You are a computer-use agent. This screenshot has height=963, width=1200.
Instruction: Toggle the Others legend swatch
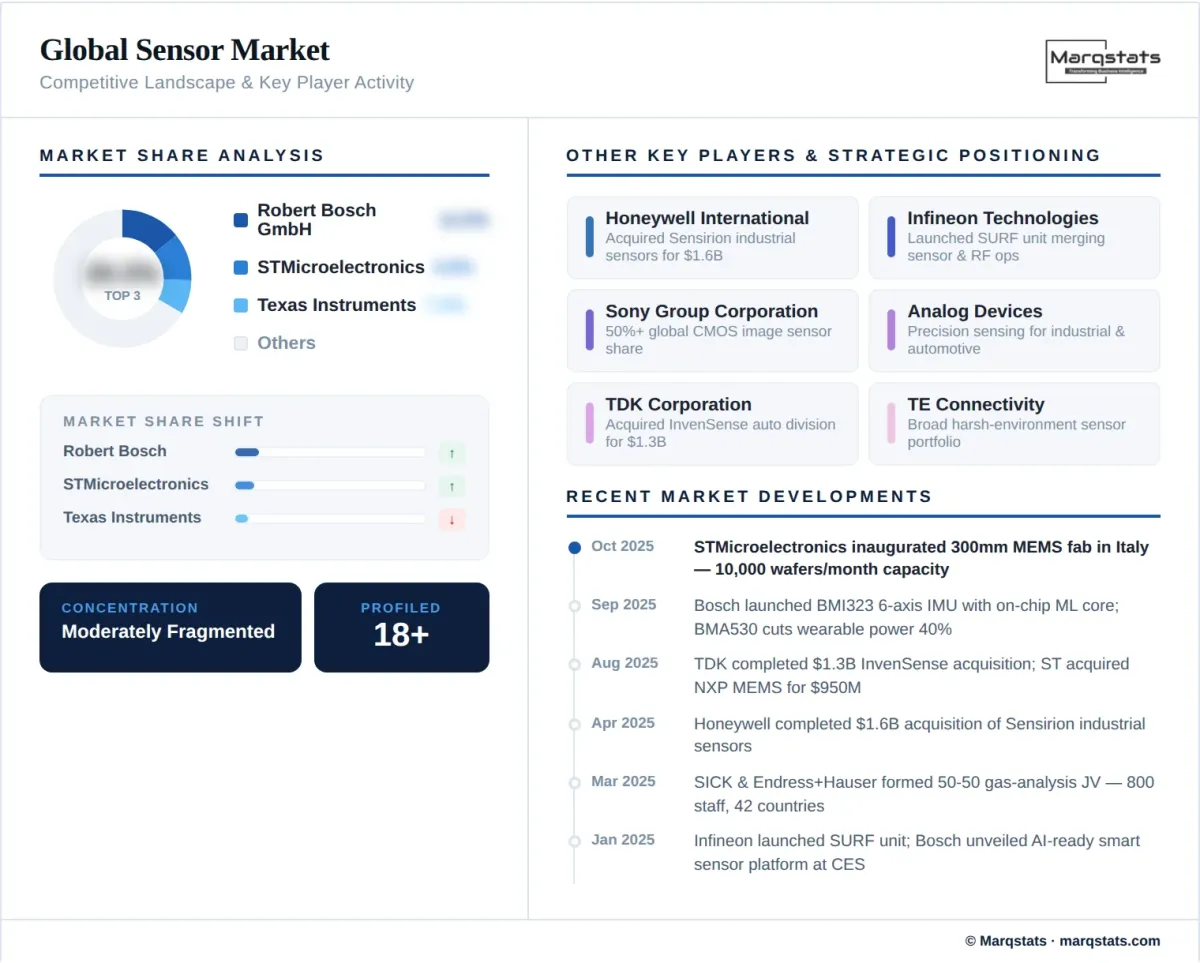click(x=241, y=344)
